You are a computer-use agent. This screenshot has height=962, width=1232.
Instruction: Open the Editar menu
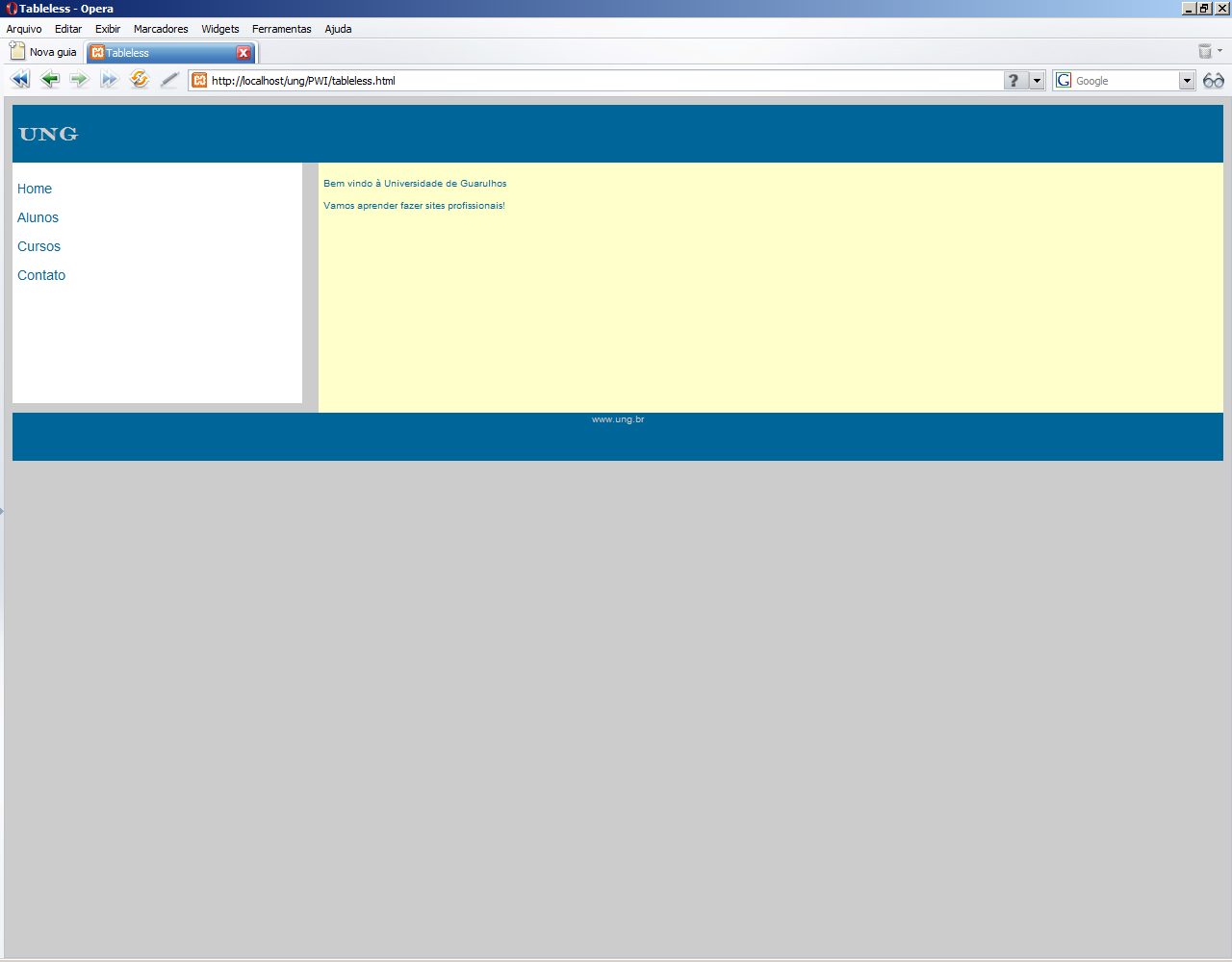tap(68, 29)
